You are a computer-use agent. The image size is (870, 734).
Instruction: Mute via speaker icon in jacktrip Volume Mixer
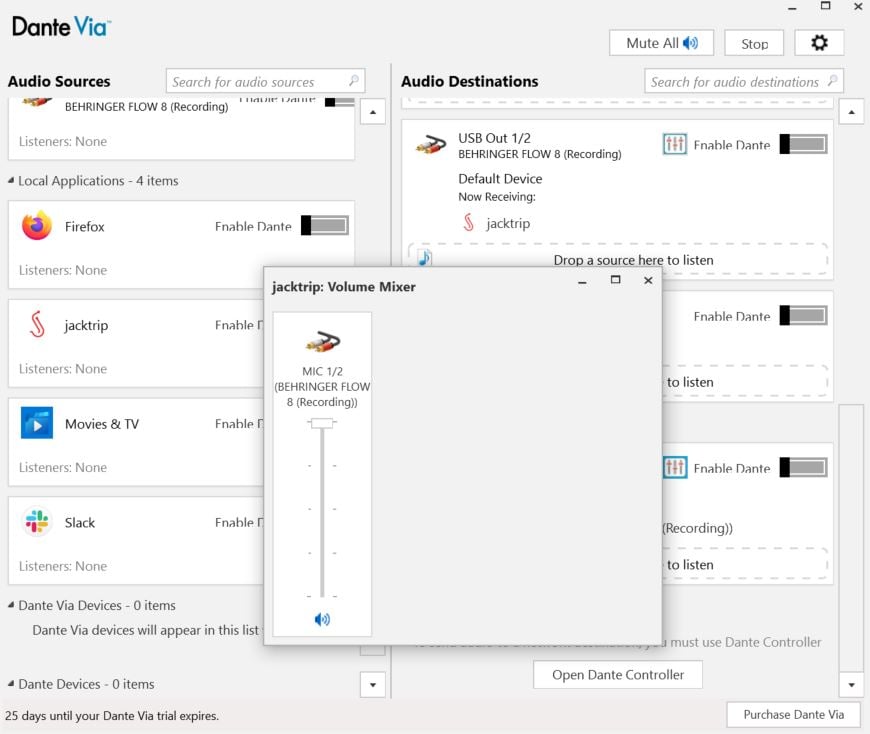tap(322, 619)
